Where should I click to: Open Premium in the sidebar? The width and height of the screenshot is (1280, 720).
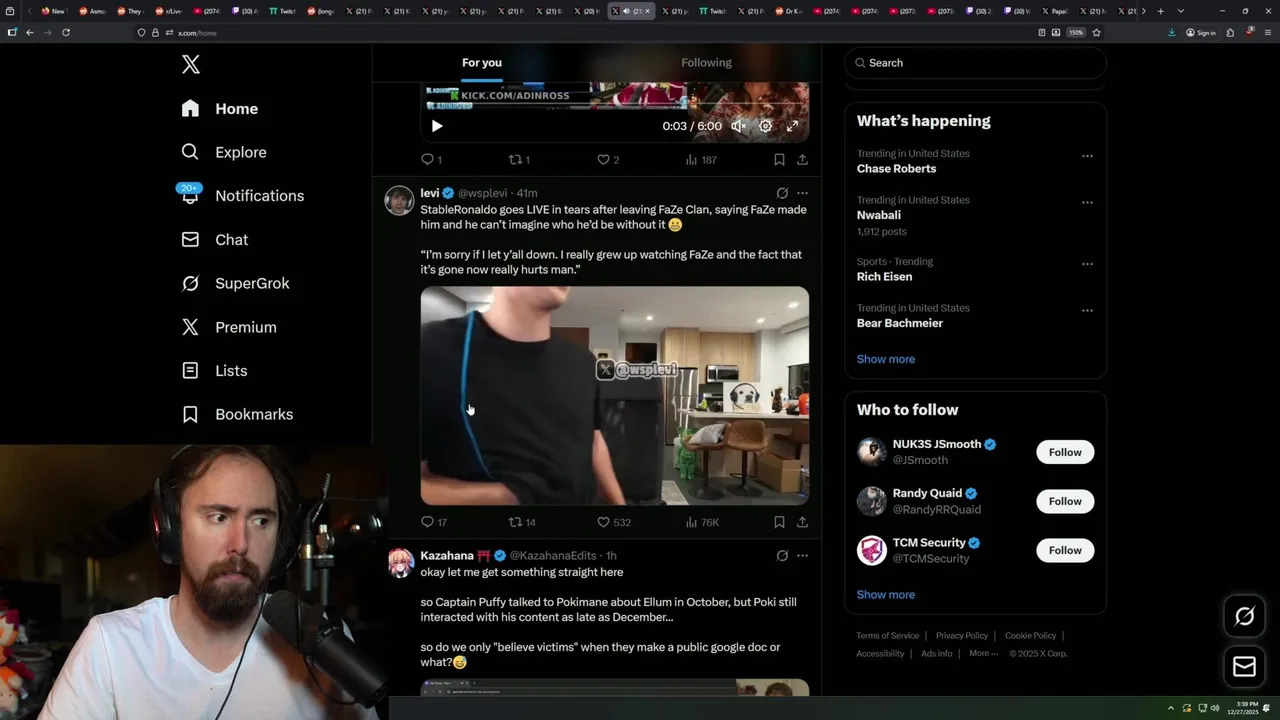click(228, 327)
